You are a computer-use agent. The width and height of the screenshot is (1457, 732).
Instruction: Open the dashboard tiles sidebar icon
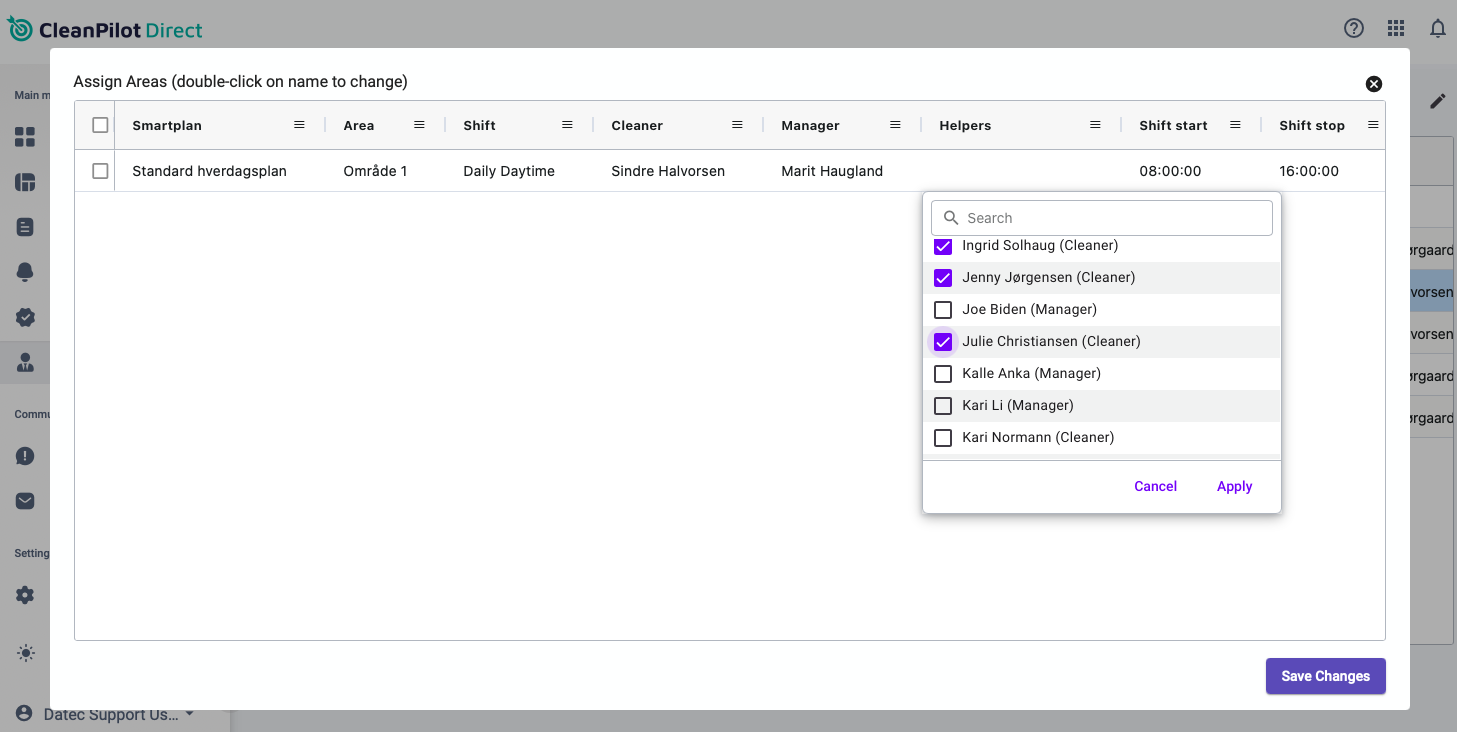(x=25, y=137)
